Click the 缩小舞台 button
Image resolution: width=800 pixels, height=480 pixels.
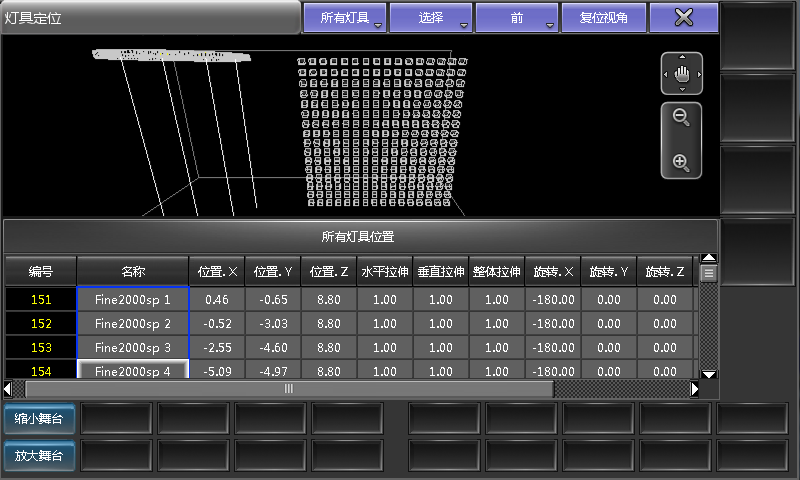point(39,418)
